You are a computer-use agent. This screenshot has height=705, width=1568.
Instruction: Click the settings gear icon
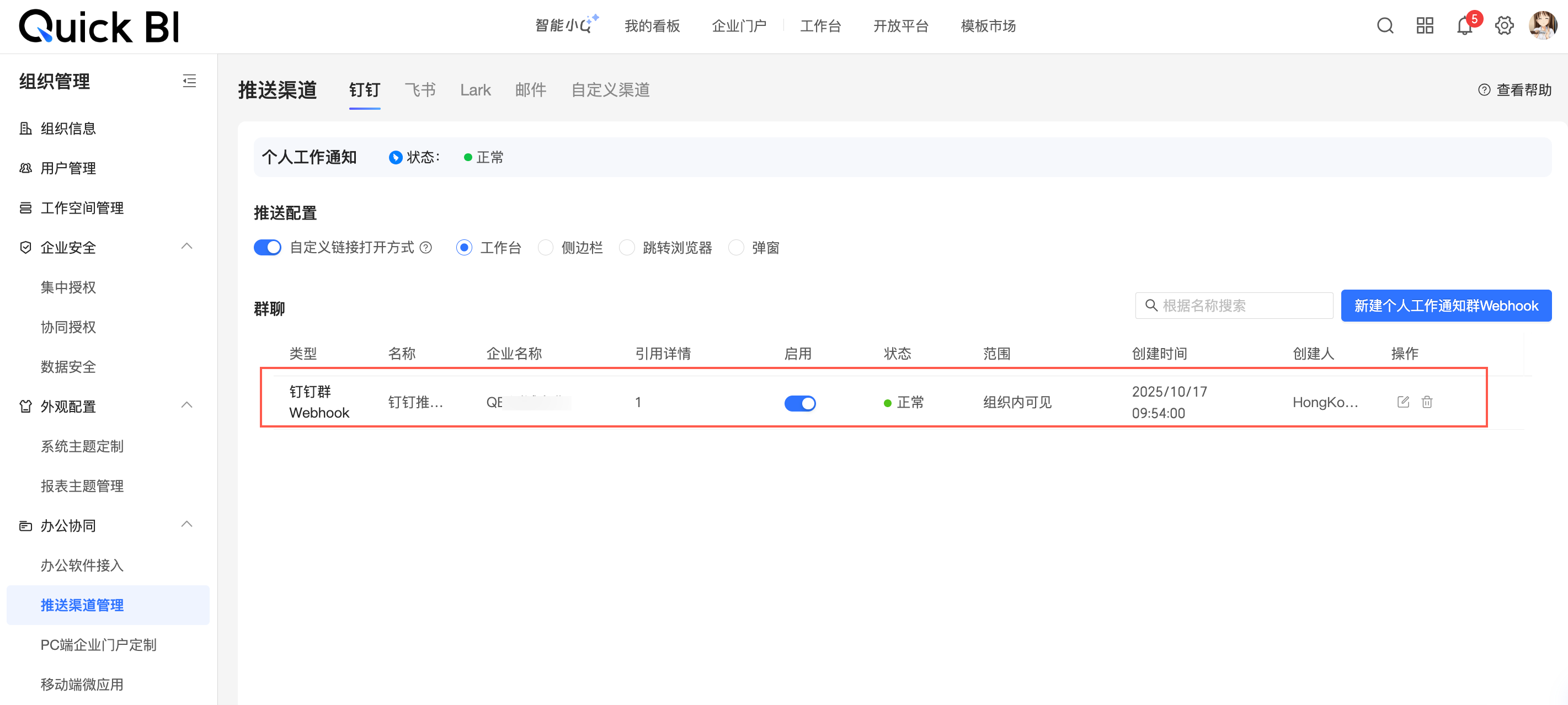(1503, 25)
